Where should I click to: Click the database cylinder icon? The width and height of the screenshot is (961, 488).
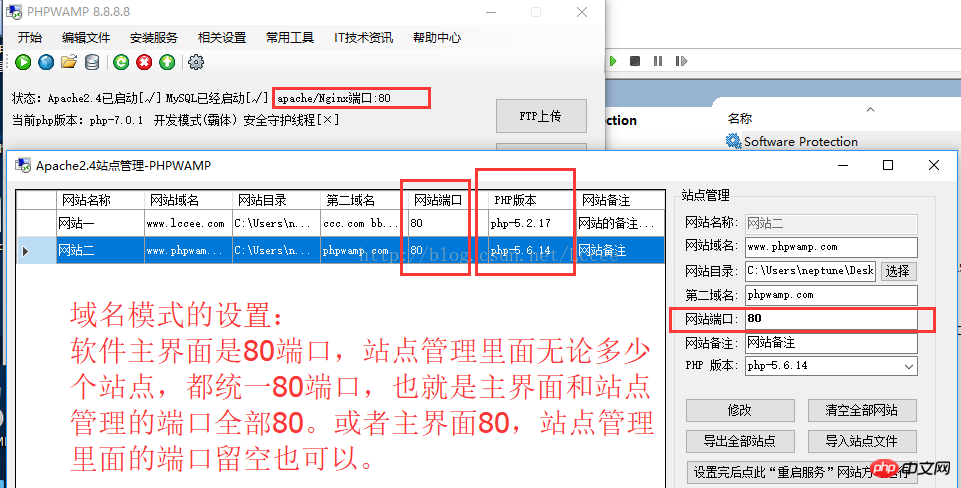[x=92, y=62]
